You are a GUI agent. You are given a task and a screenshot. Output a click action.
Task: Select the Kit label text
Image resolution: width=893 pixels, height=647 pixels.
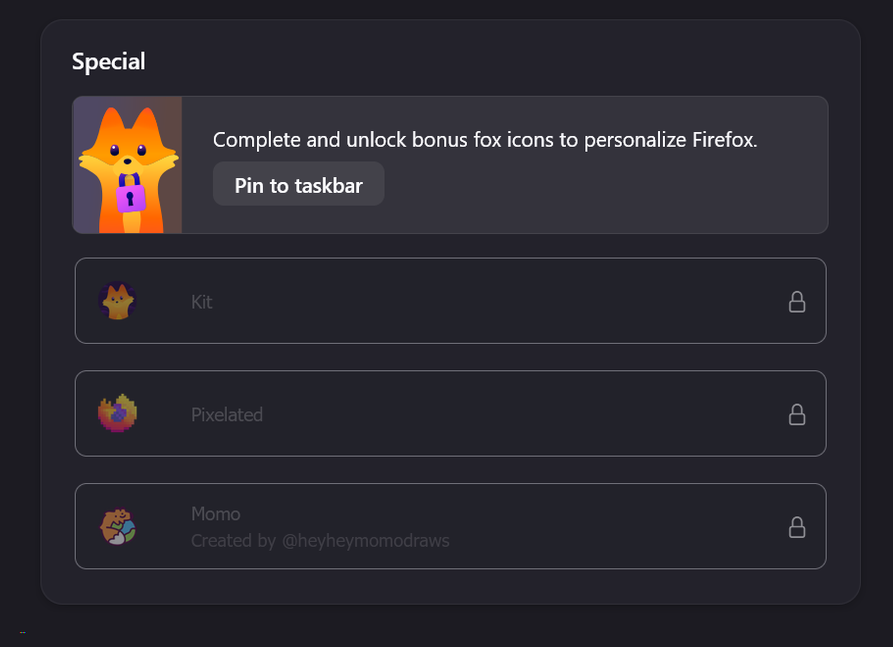(202, 302)
